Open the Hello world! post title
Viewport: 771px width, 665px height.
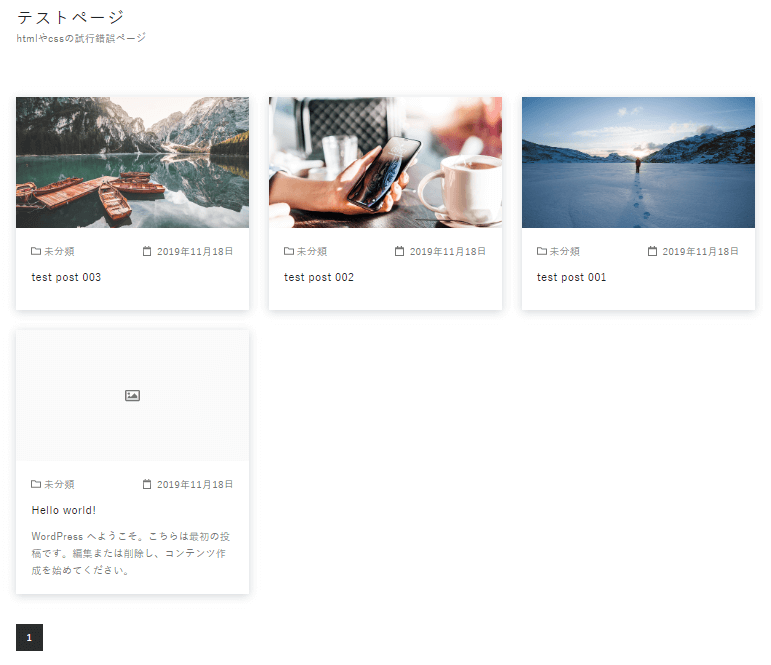coord(64,511)
